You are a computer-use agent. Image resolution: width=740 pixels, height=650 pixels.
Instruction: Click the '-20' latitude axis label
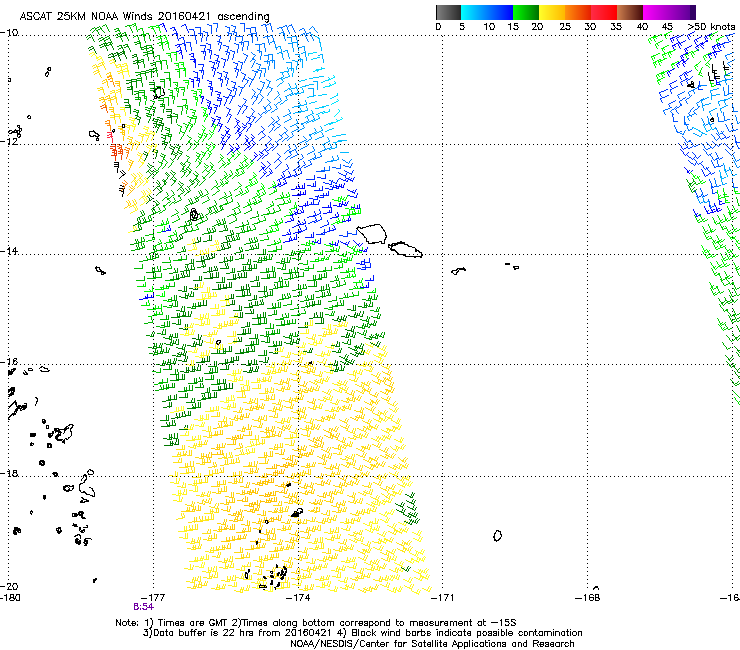[x=9, y=586]
